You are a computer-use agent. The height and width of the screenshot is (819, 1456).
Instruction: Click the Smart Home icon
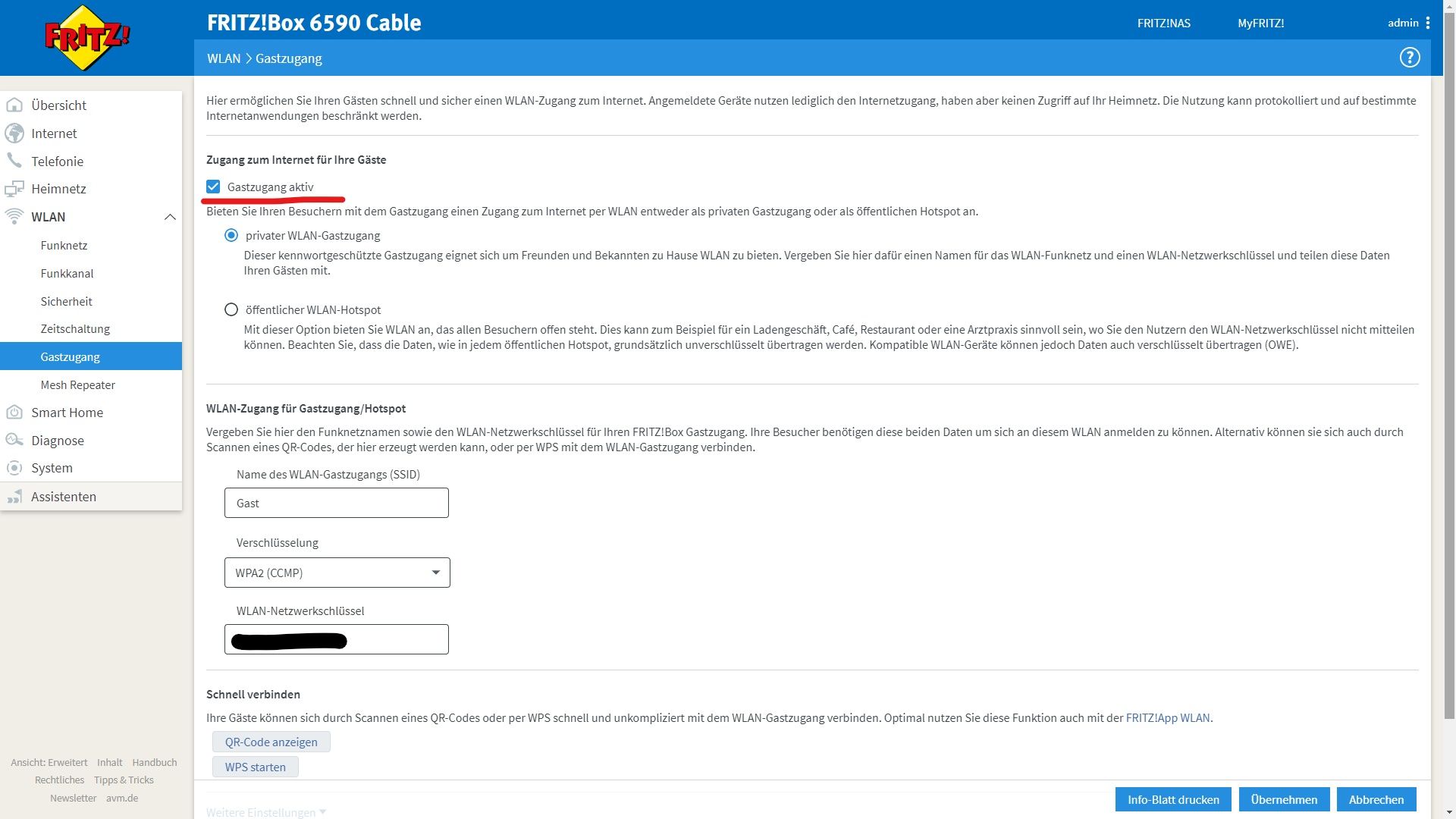(x=14, y=413)
